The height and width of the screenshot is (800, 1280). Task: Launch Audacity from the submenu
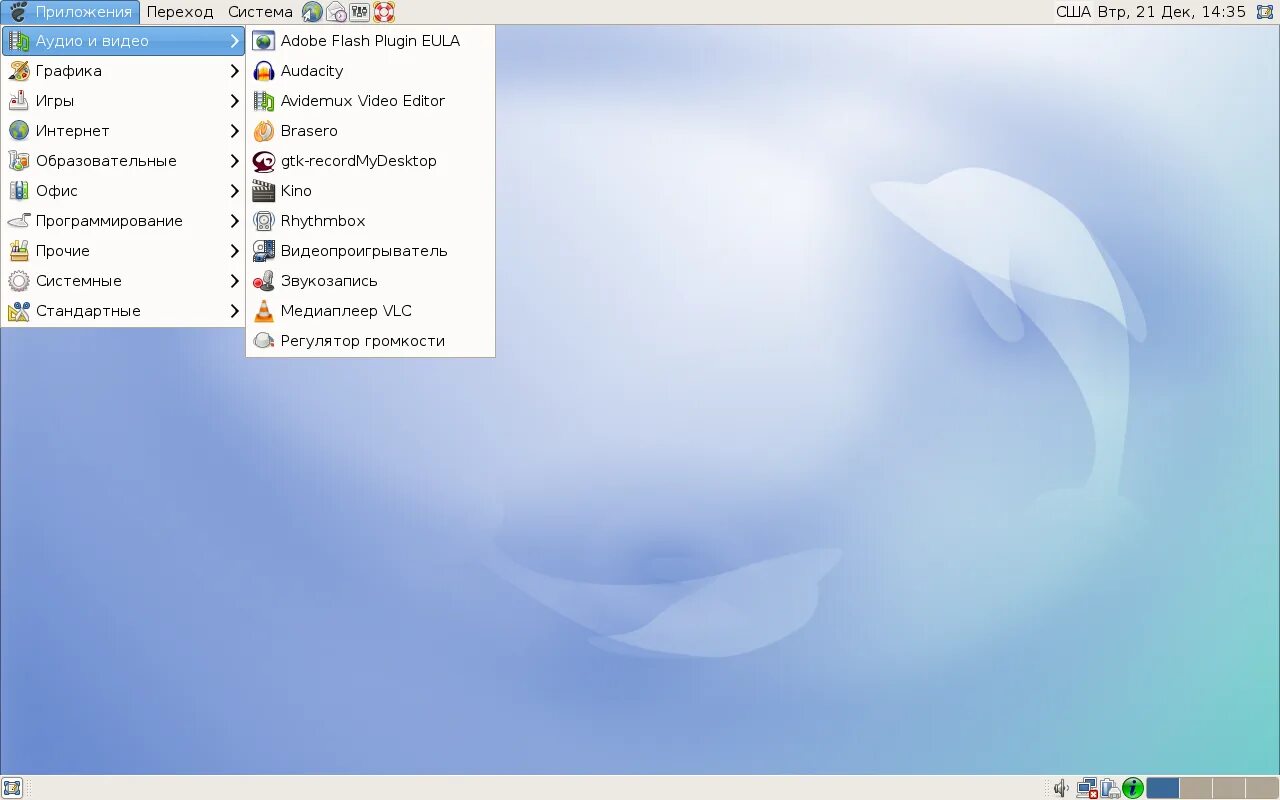370,71
